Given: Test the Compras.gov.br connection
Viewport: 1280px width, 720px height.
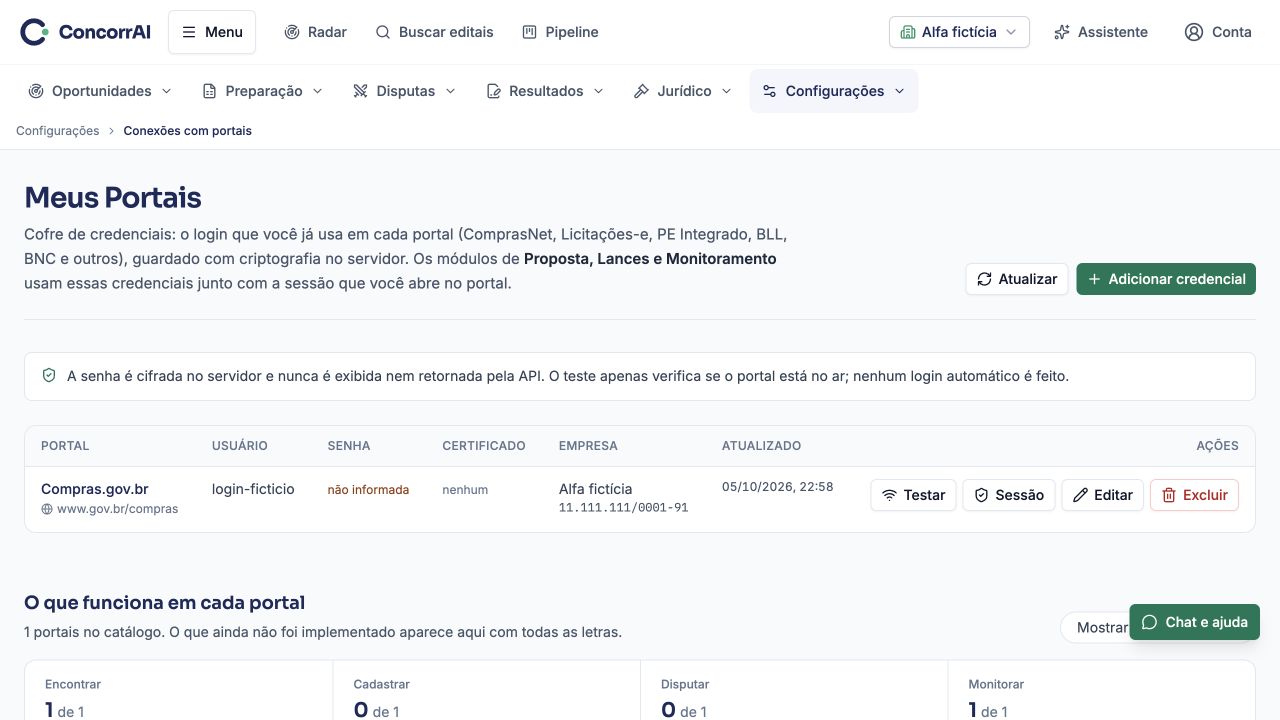Looking at the screenshot, I should click(914, 495).
